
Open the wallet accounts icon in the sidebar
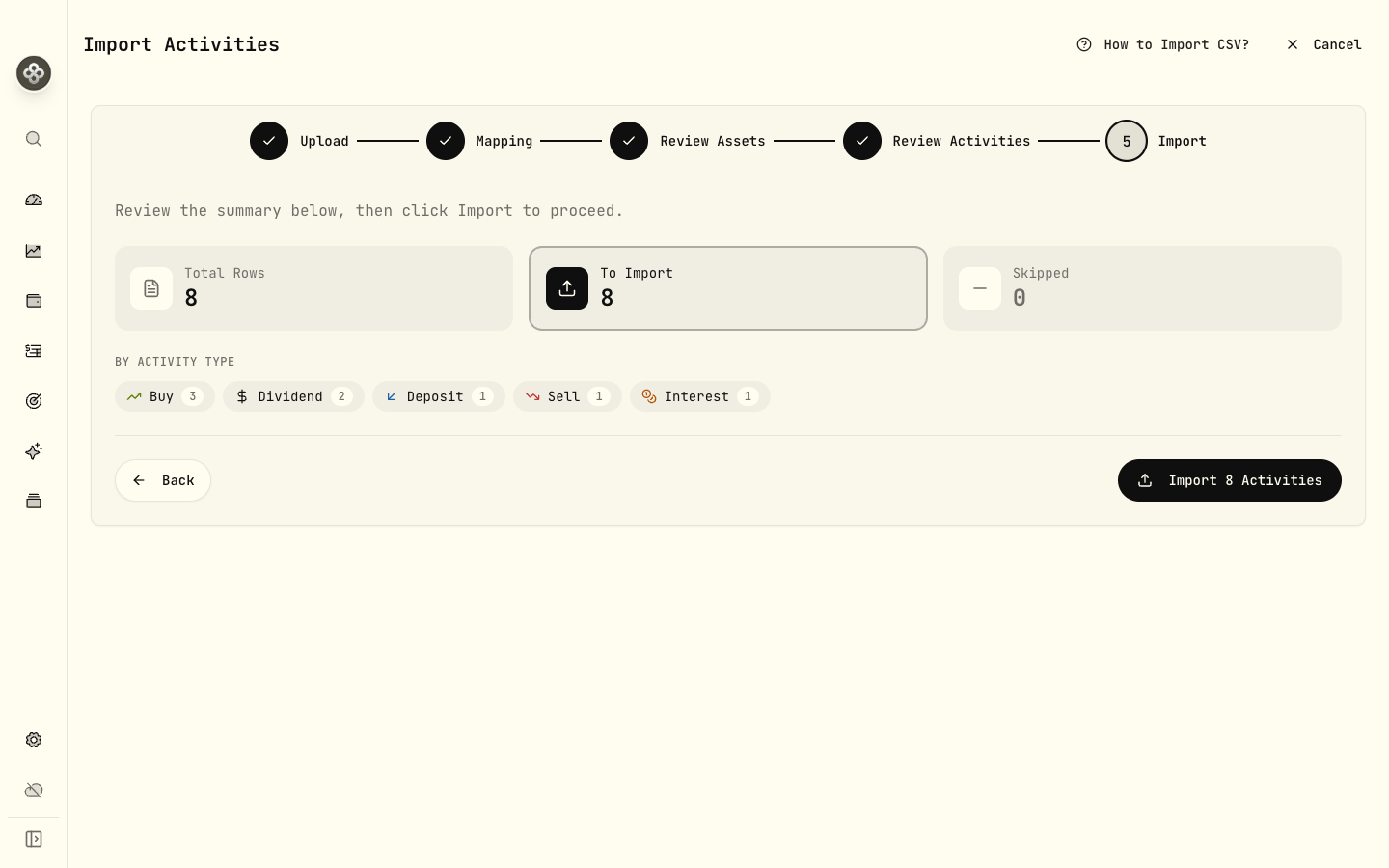pyautogui.click(x=34, y=301)
